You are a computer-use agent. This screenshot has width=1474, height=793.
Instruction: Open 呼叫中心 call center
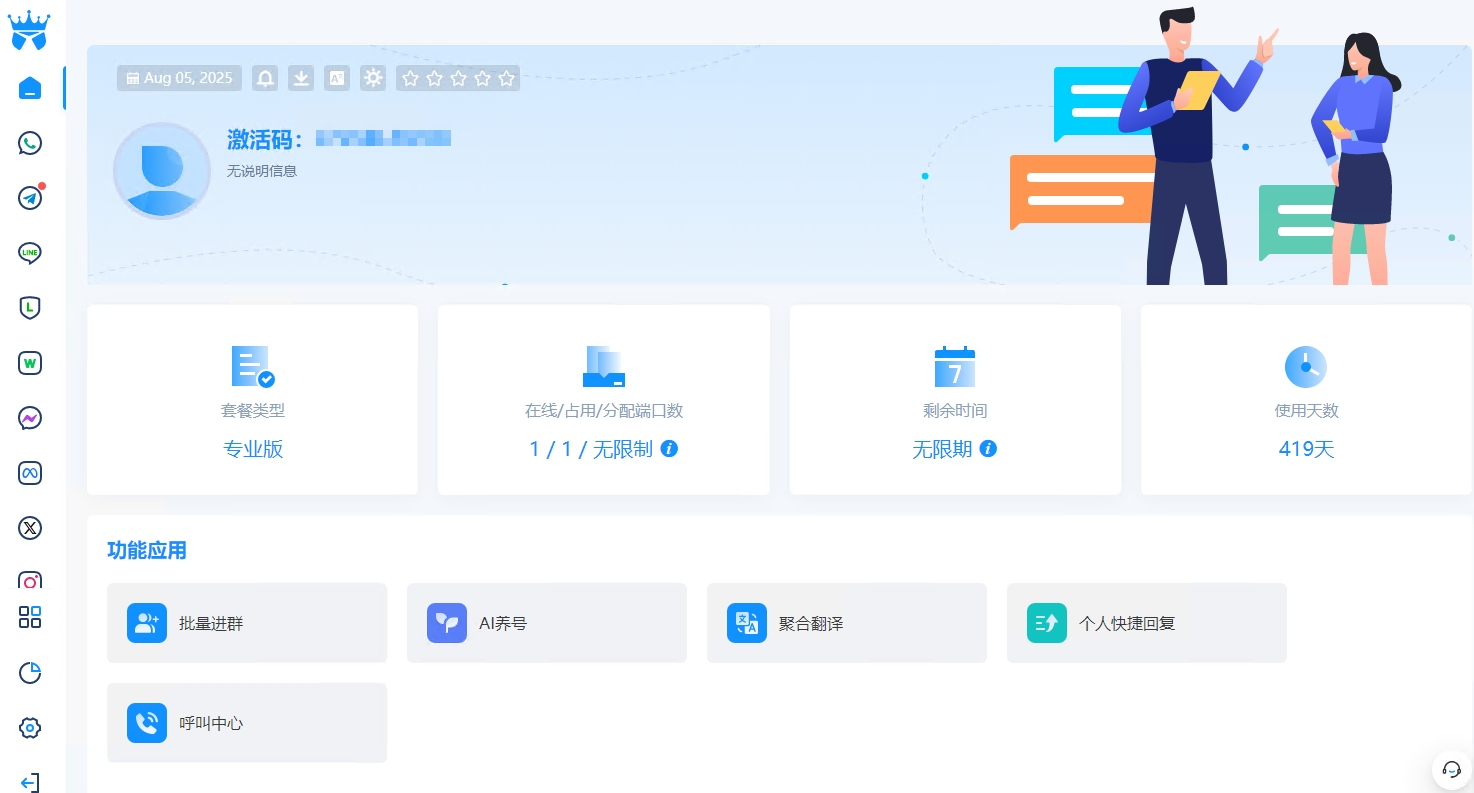(246, 723)
